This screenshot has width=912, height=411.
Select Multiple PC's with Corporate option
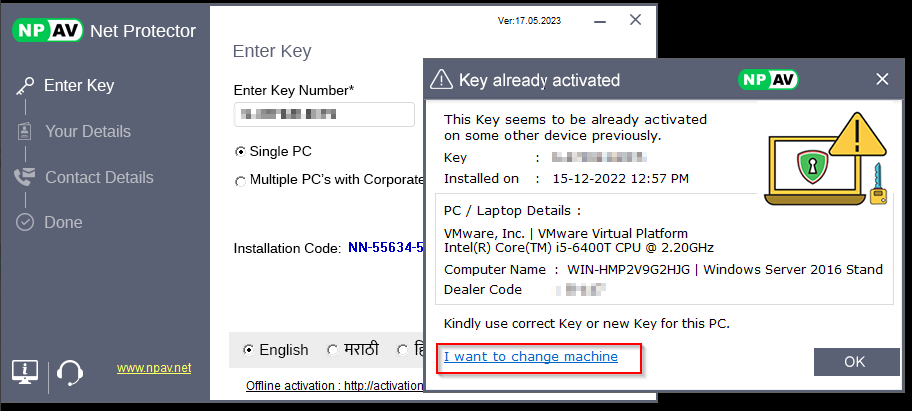[x=240, y=181]
